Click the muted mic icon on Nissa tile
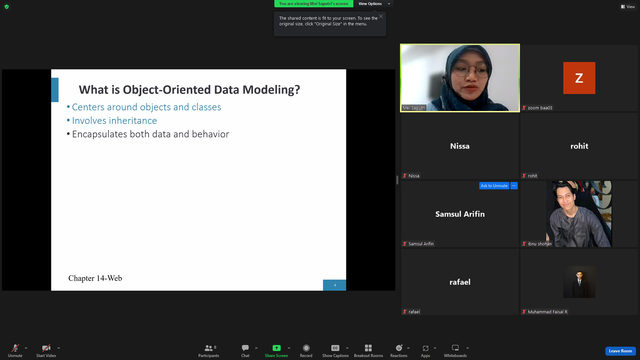The image size is (640, 360). (404, 176)
